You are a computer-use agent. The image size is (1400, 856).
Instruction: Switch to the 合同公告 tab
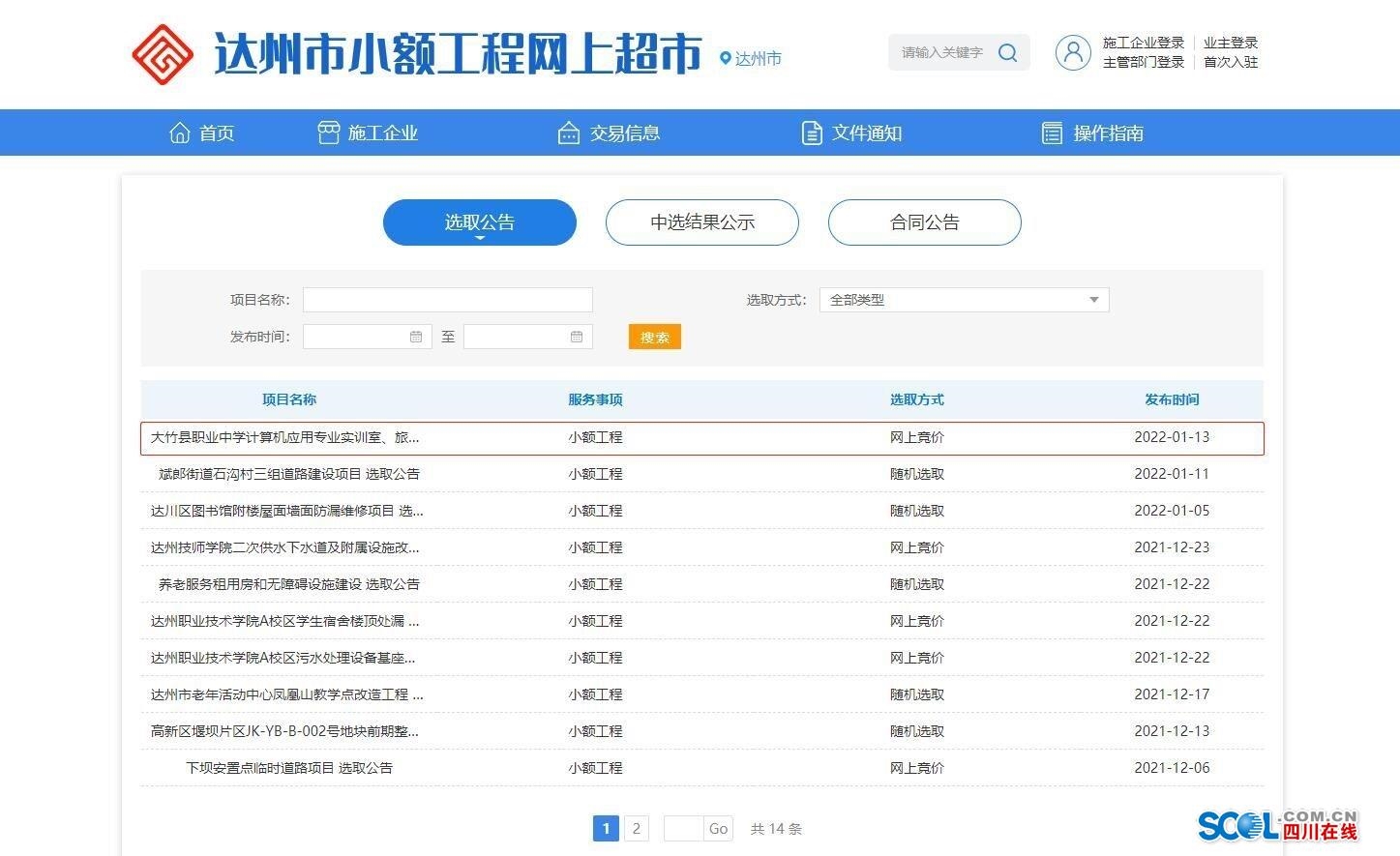(x=925, y=222)
